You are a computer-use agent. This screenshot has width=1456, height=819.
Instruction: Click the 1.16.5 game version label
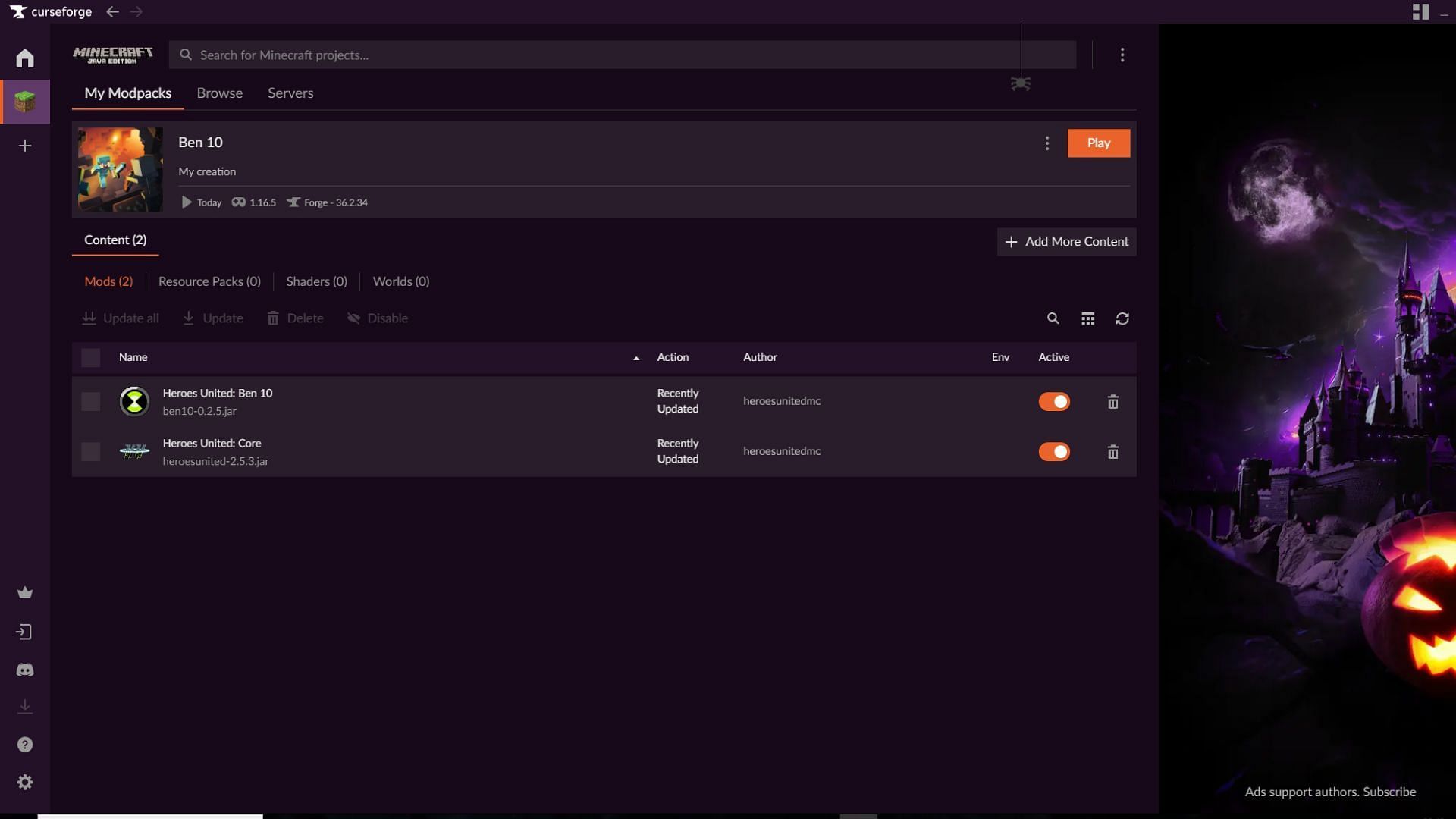point(254,202)
